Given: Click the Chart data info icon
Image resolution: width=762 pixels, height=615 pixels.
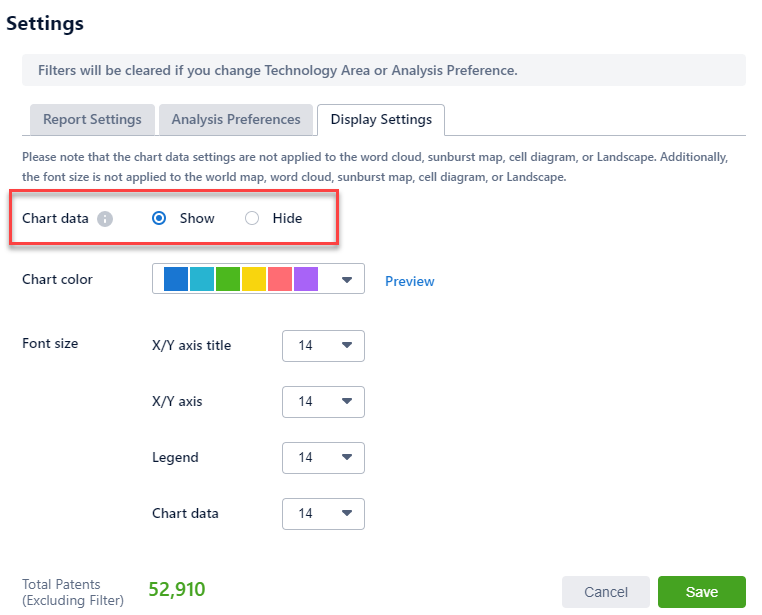Looking at the screenshot, I should coord(105,219).
